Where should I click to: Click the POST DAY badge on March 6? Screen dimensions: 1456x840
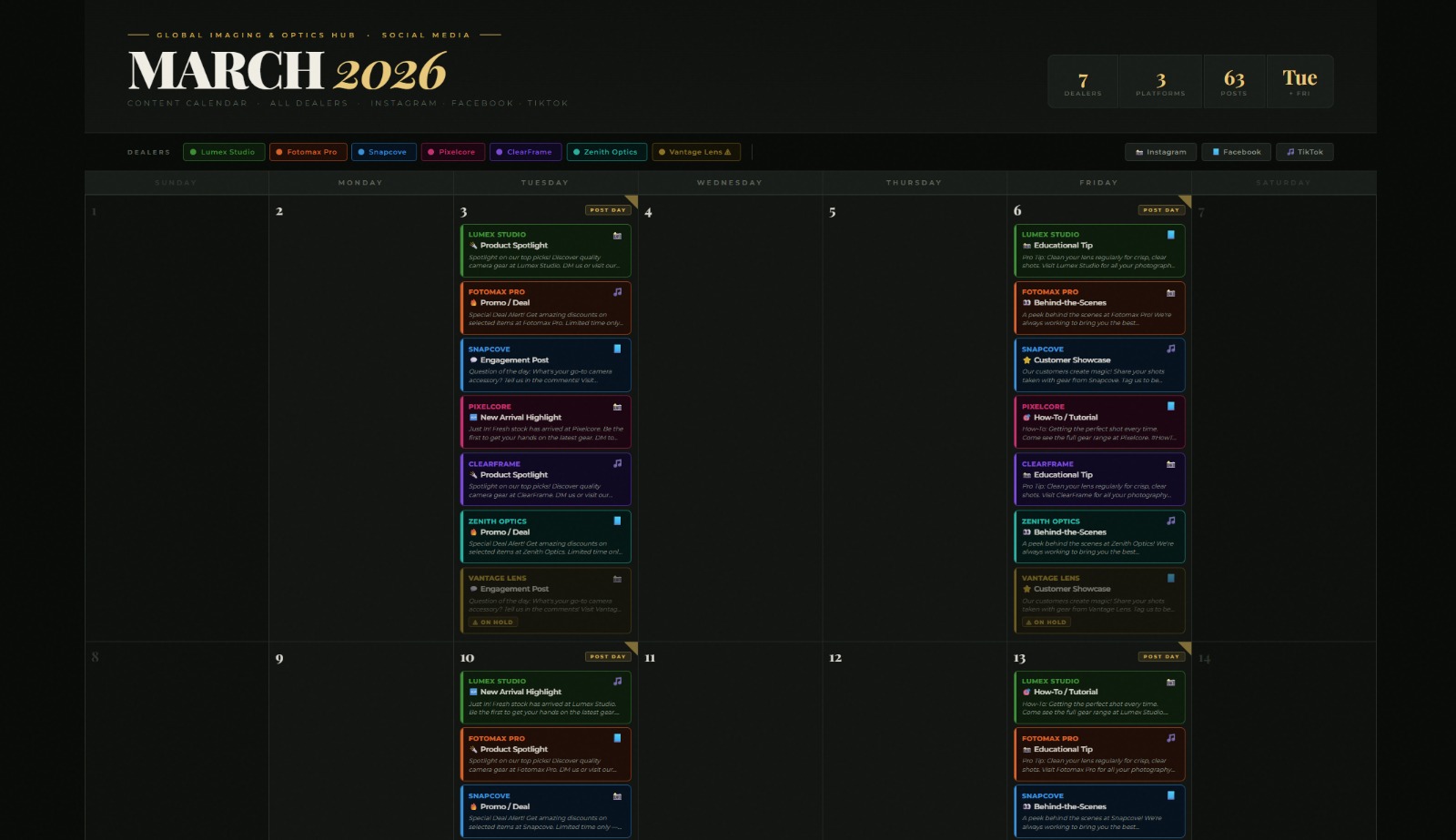point(1161,210)
